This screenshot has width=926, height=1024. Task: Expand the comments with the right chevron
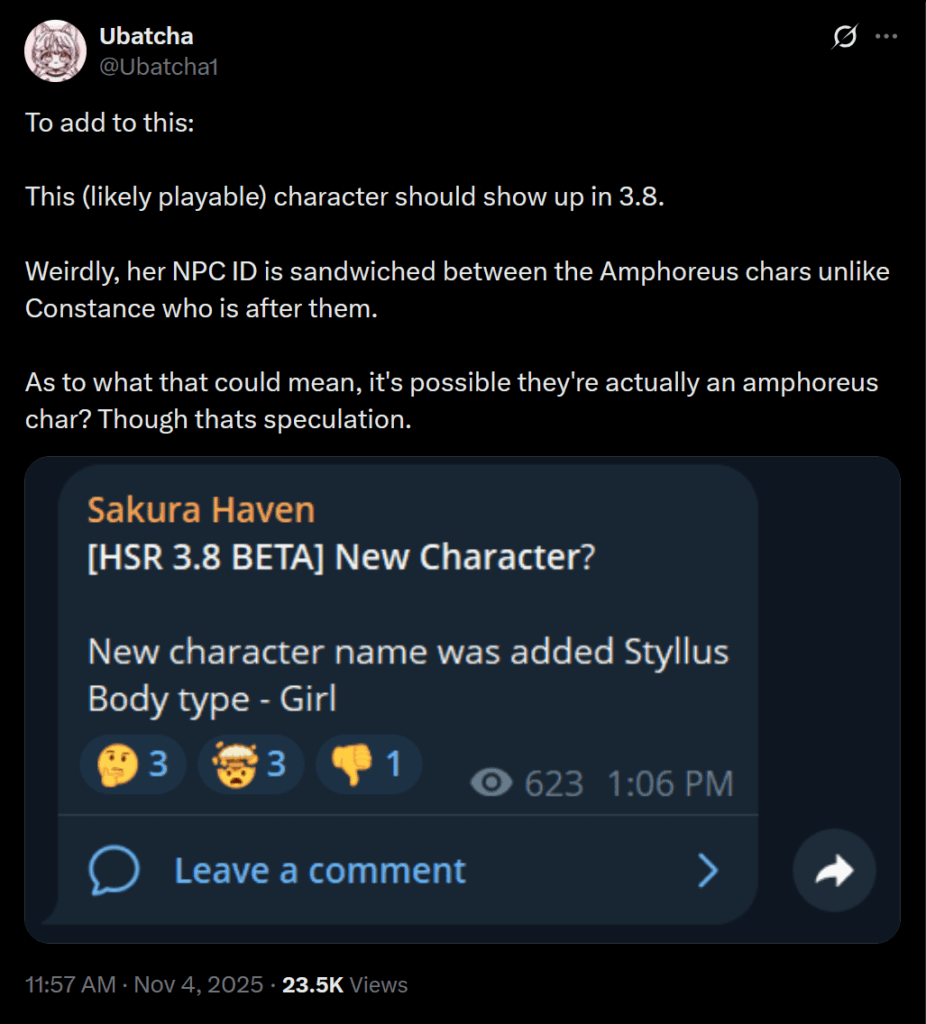pos(710,870)
